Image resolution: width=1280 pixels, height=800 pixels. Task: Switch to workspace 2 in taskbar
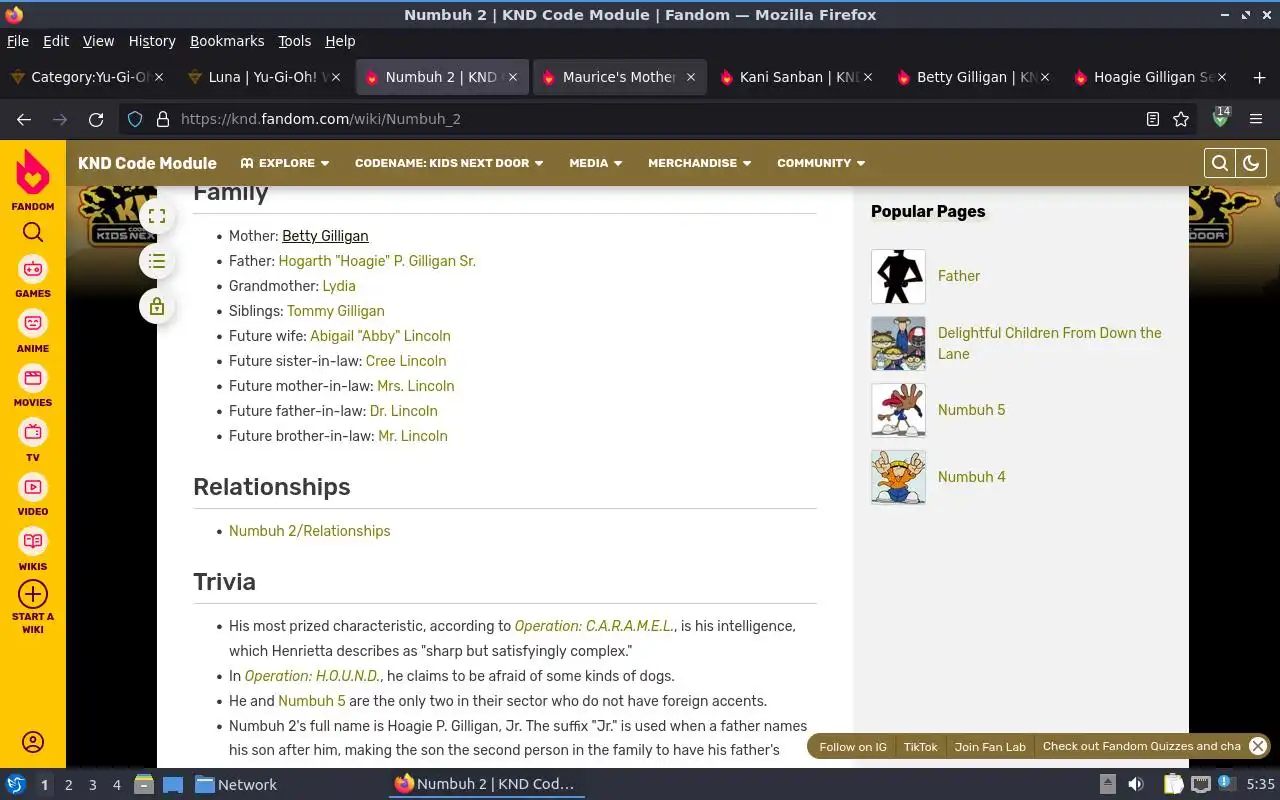point(68,785)
